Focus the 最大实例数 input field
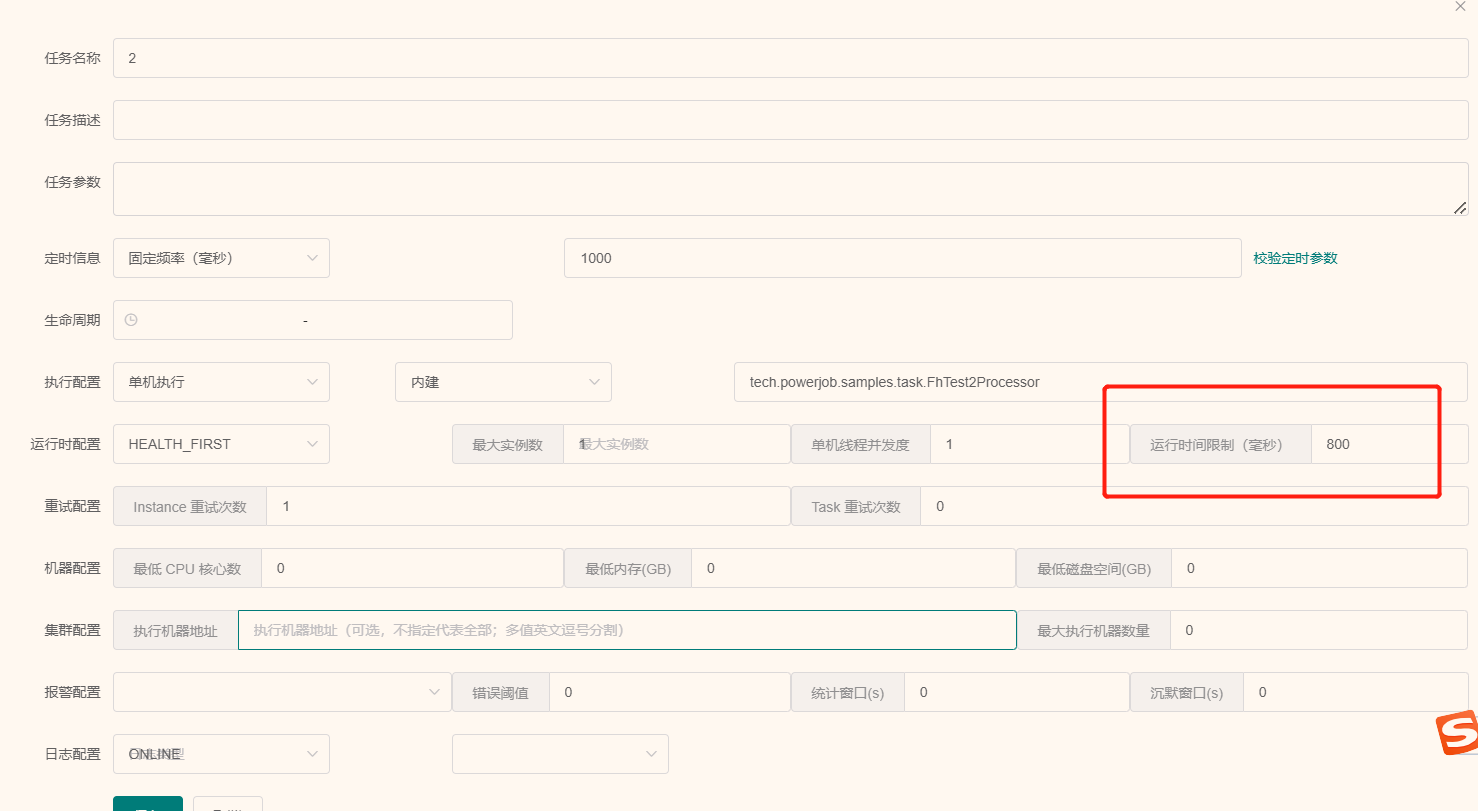The width and height of the screenshot is (1478, 811). pyautogui.click(x=677, y=444)
